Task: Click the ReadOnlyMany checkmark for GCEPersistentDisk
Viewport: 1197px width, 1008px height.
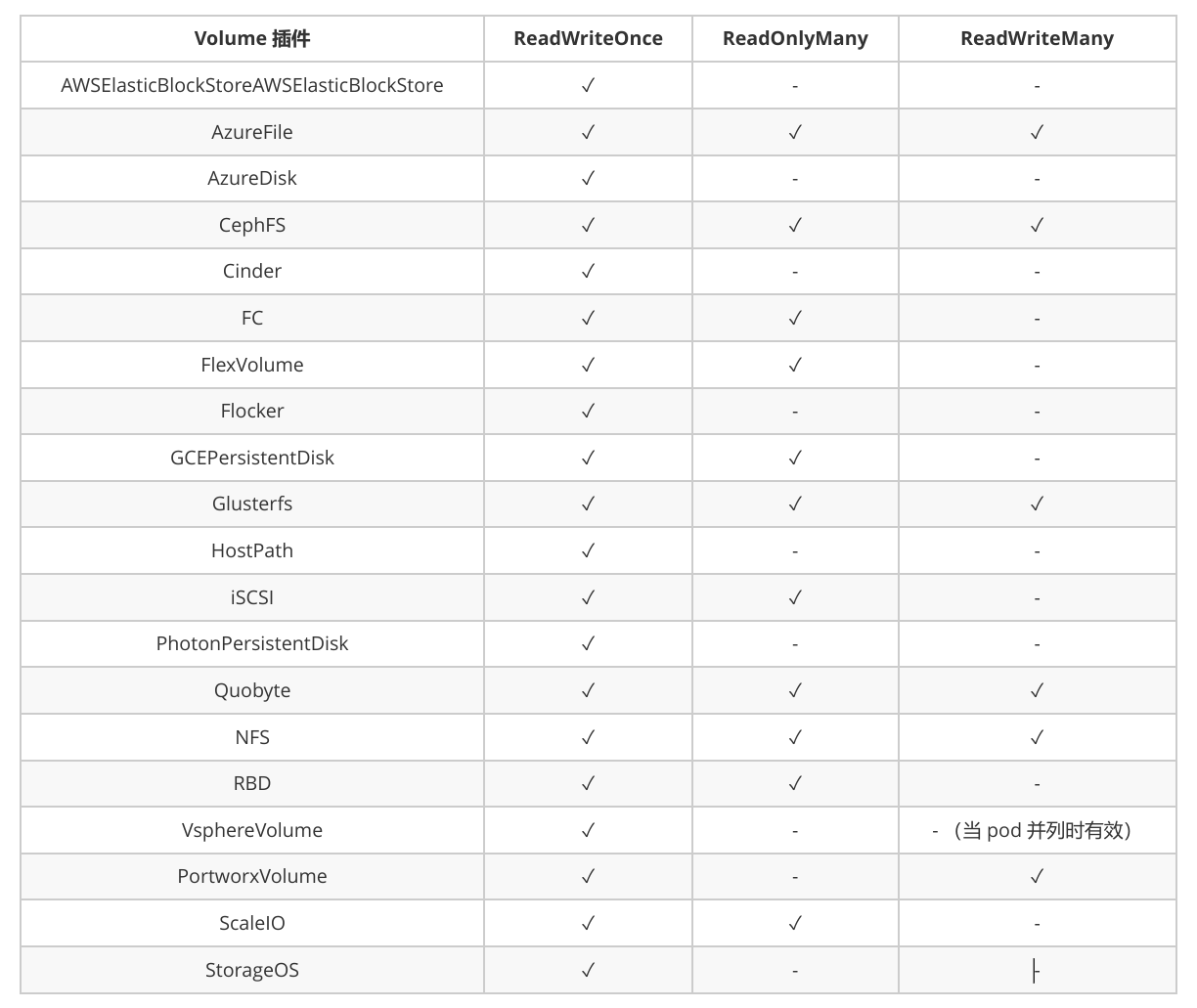Action: (795, 458)
